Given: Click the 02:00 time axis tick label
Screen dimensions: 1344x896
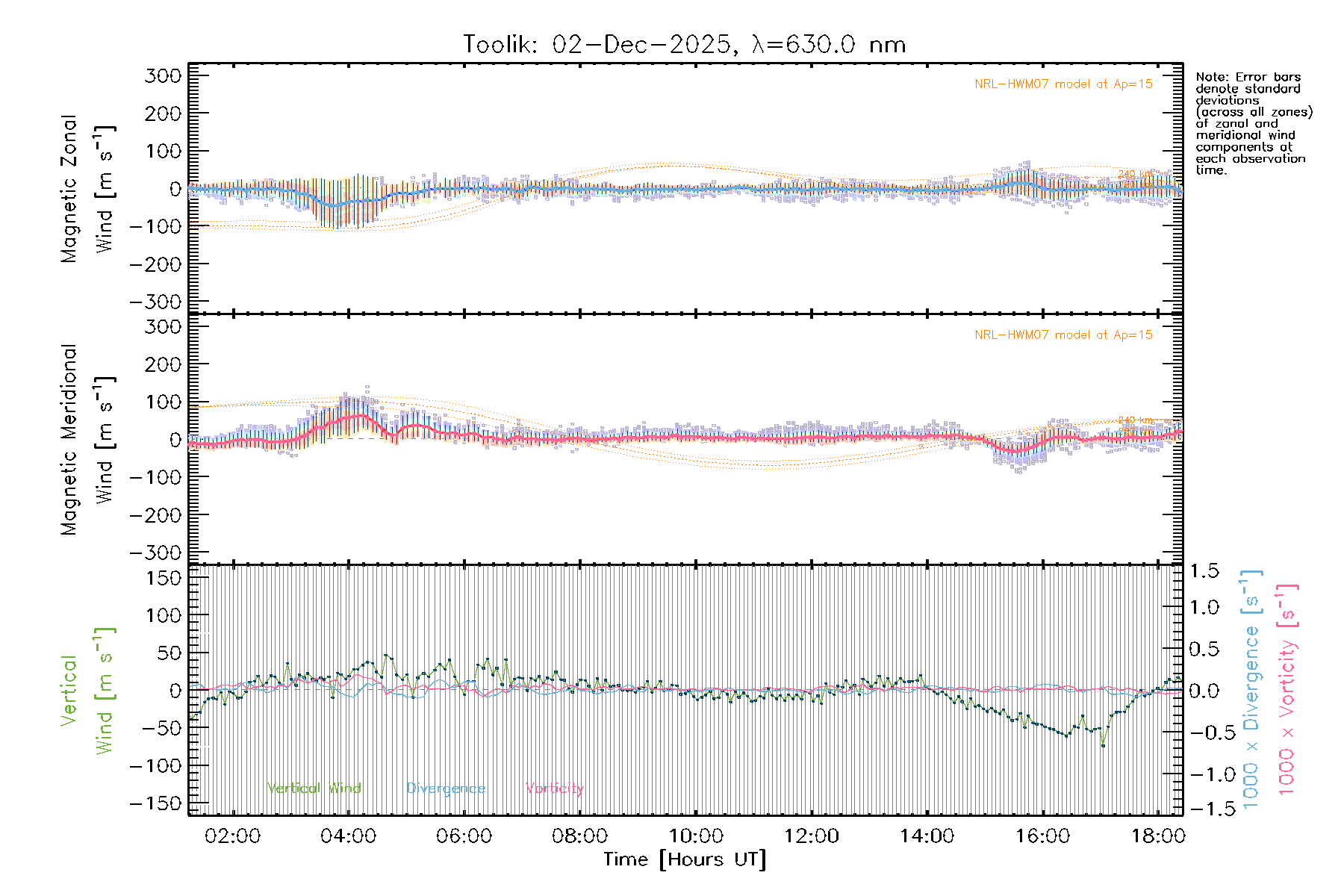Looking at the screenshot, I should 232,836.
